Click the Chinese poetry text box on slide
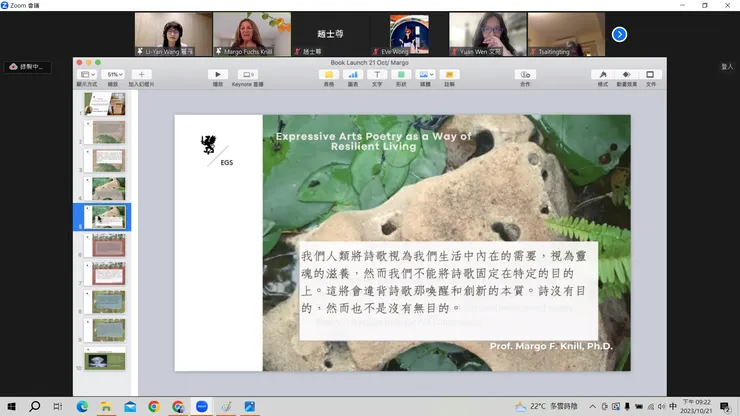 coord(448,291)
